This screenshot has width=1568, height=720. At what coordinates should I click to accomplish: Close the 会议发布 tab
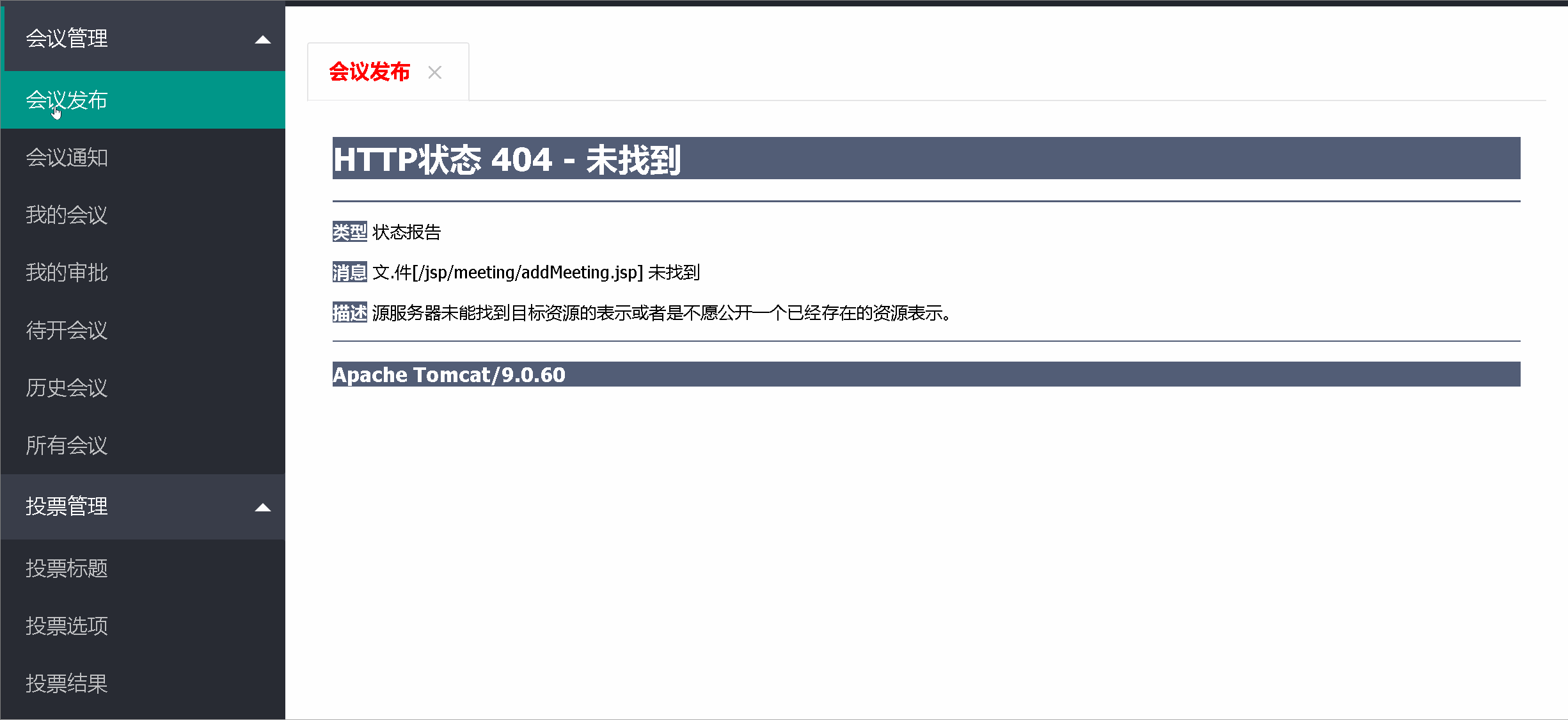pyautogui.click(x=435, y=72)
